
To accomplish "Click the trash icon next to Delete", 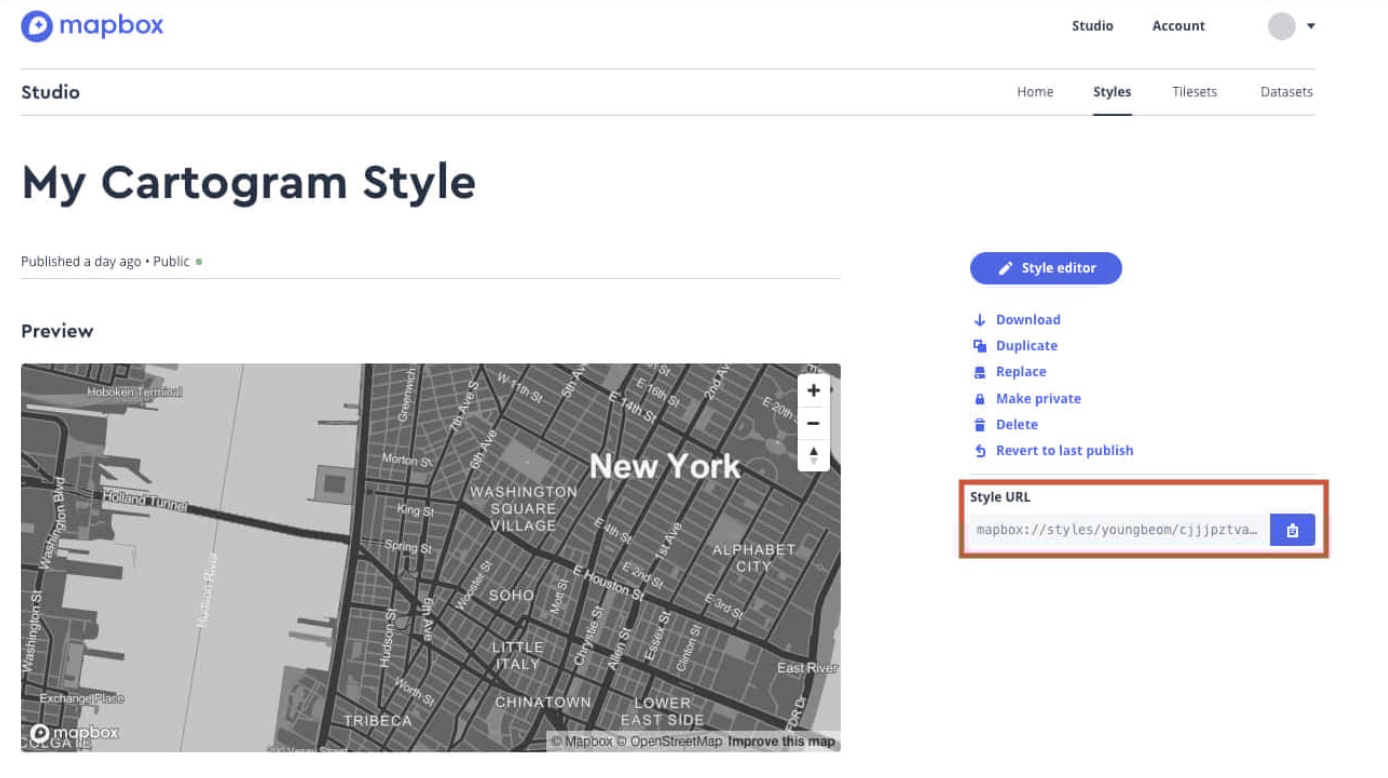I will (981, 424).
